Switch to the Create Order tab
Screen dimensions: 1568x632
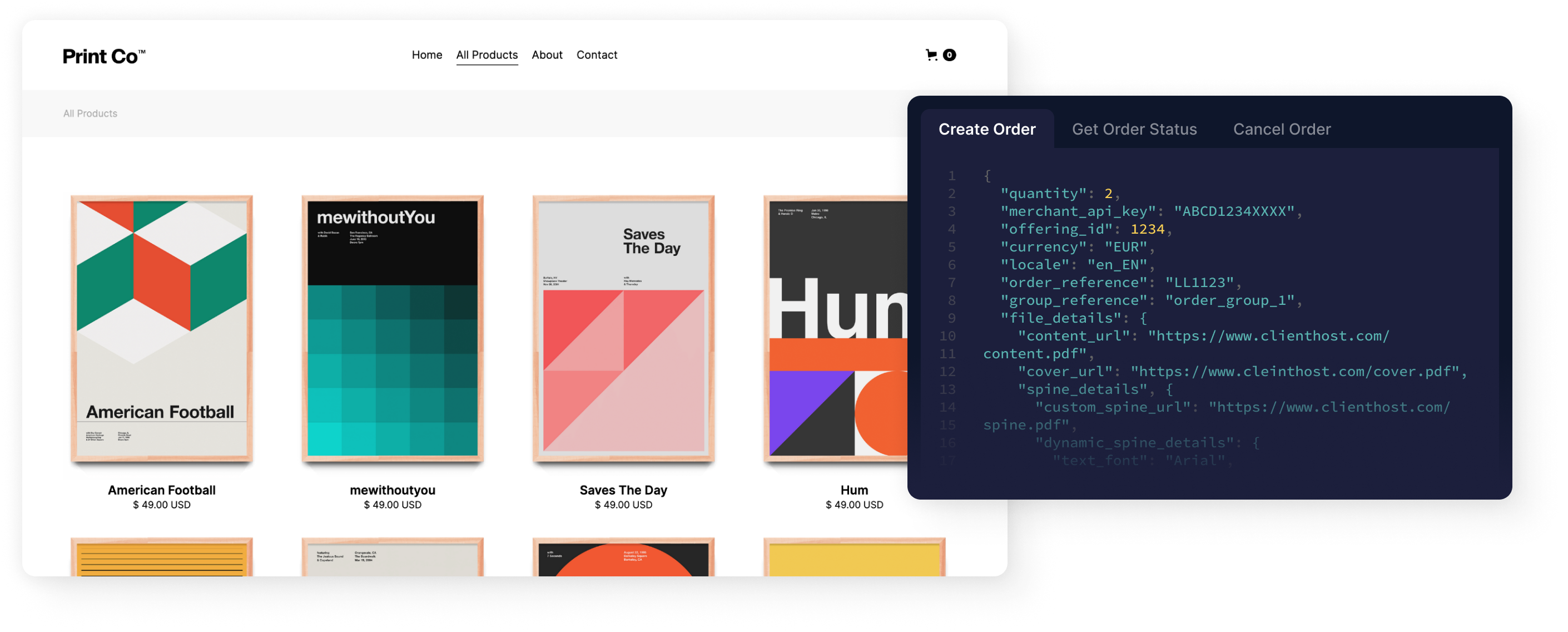point(988,129)
